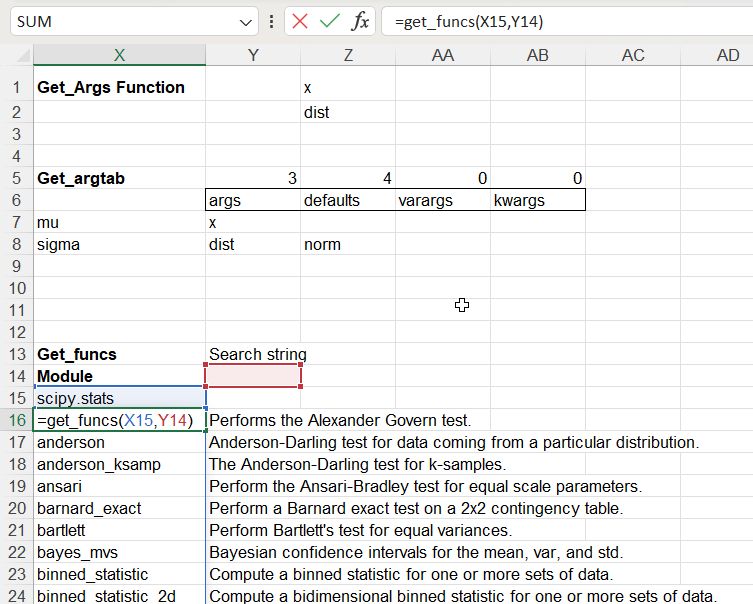Click the red-highlighted search string cell Y14

point(253,376)
